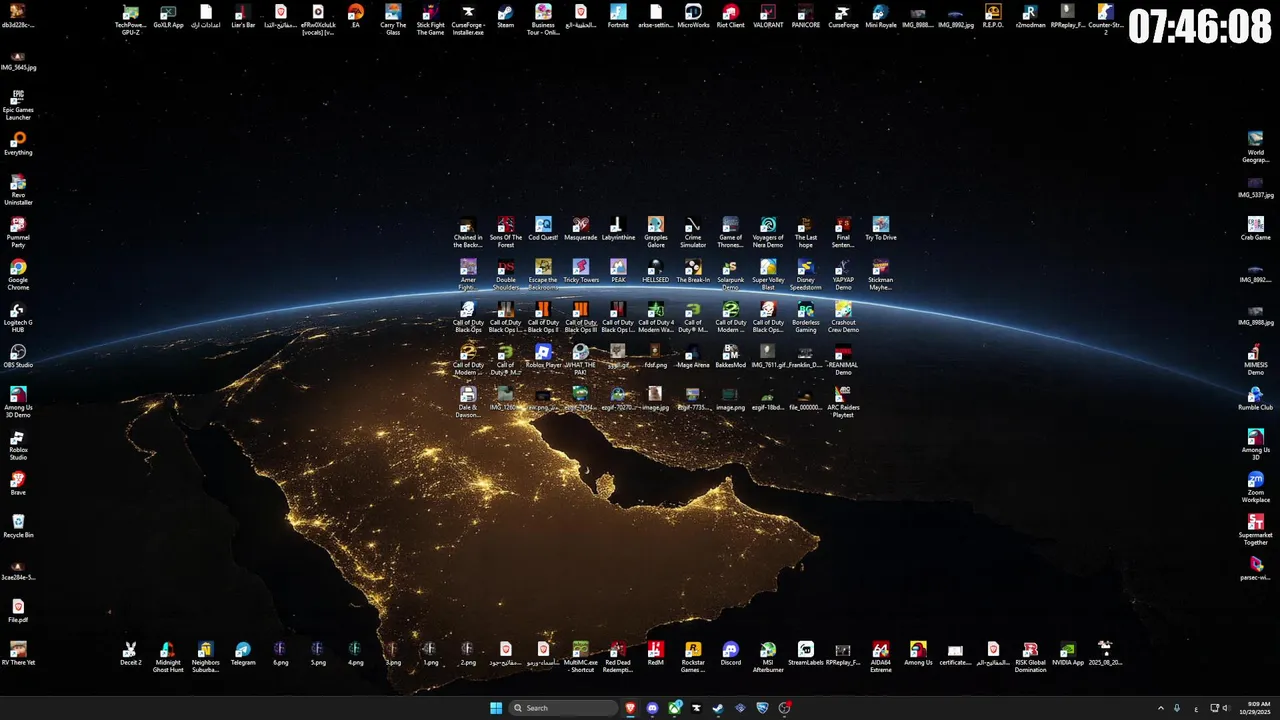Open the HELLSEED shortcut

click(655, 271)
